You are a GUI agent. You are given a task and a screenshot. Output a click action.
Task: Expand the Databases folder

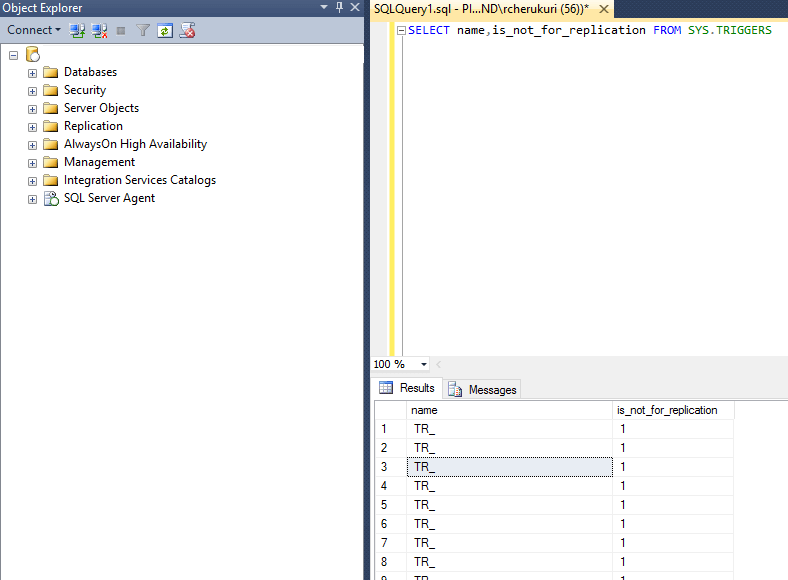[x=32, y=73]
